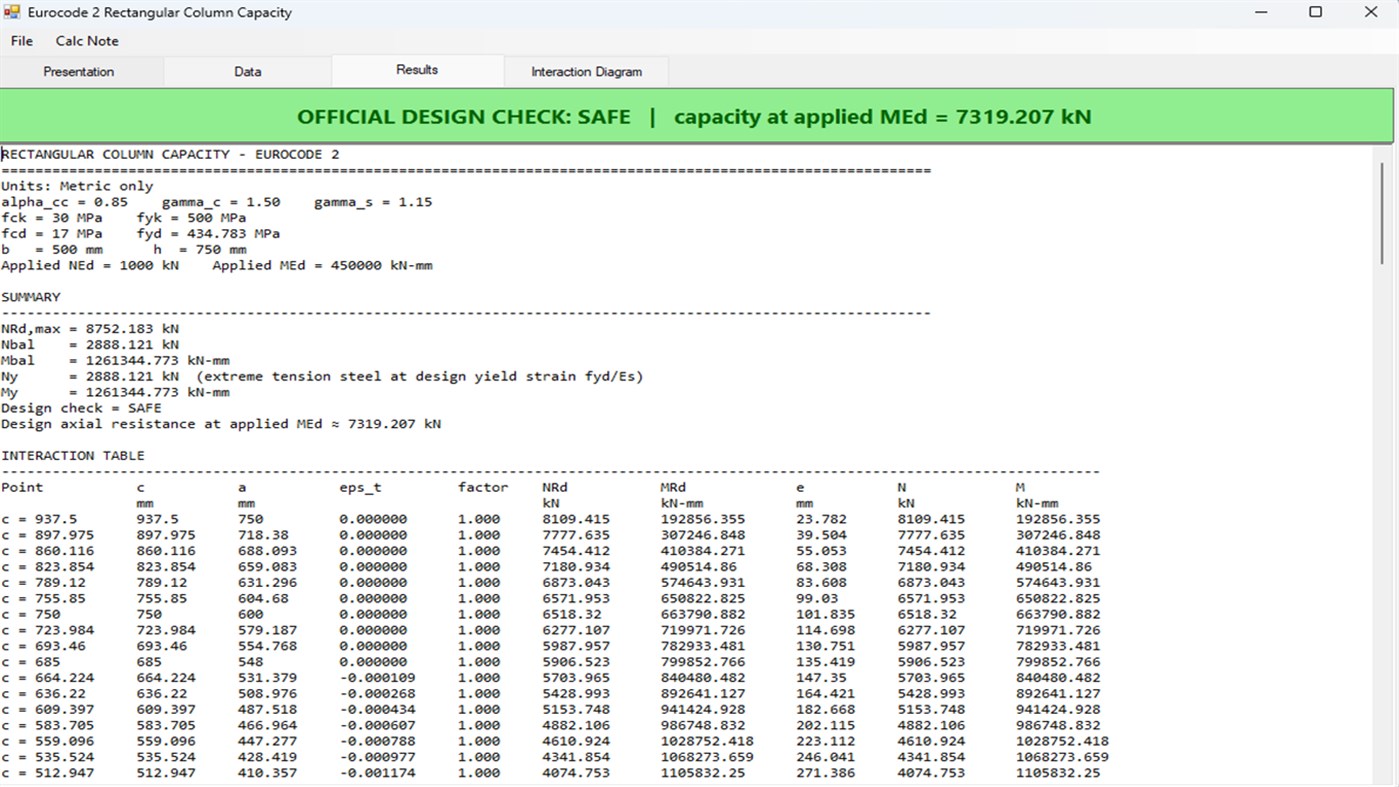Click the text 'fyk = 500 MPa'
The image size is (1399, 787).
tap(191, 218)
